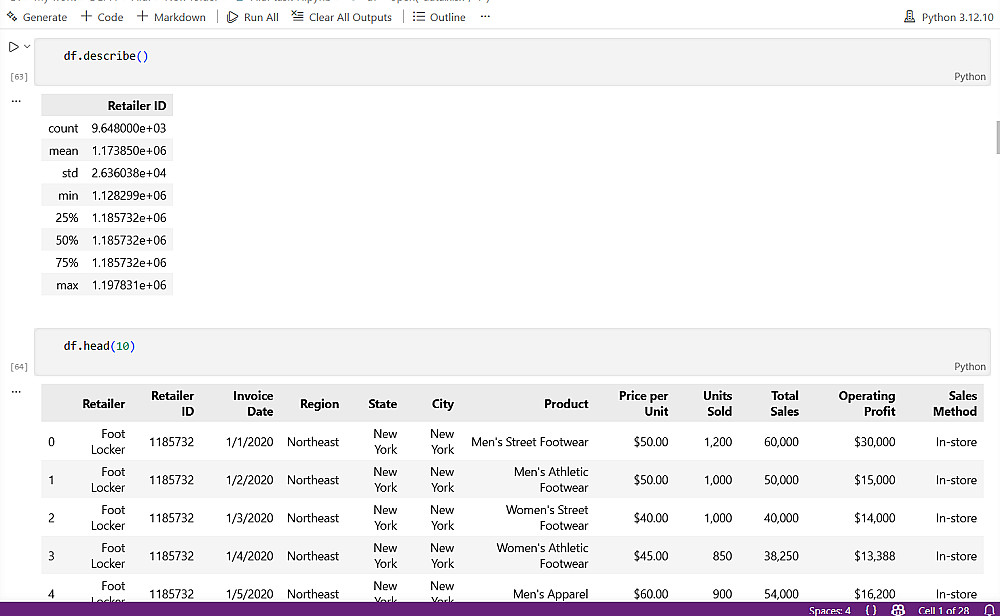Select the Men's Apparel product cell
This screenshot has height=616, width=1000.
pos(550,594)
